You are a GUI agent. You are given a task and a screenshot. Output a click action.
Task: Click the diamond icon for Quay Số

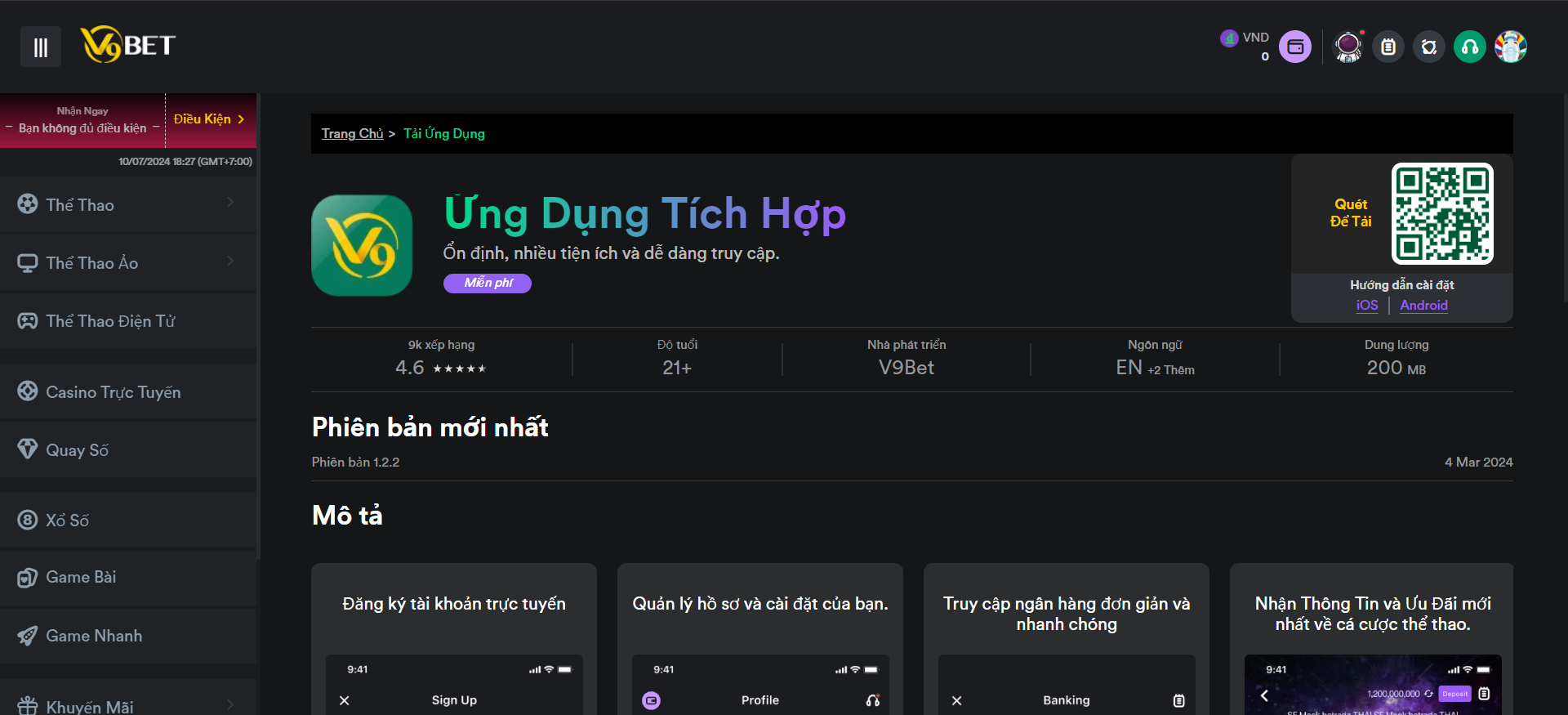(28, 449)
